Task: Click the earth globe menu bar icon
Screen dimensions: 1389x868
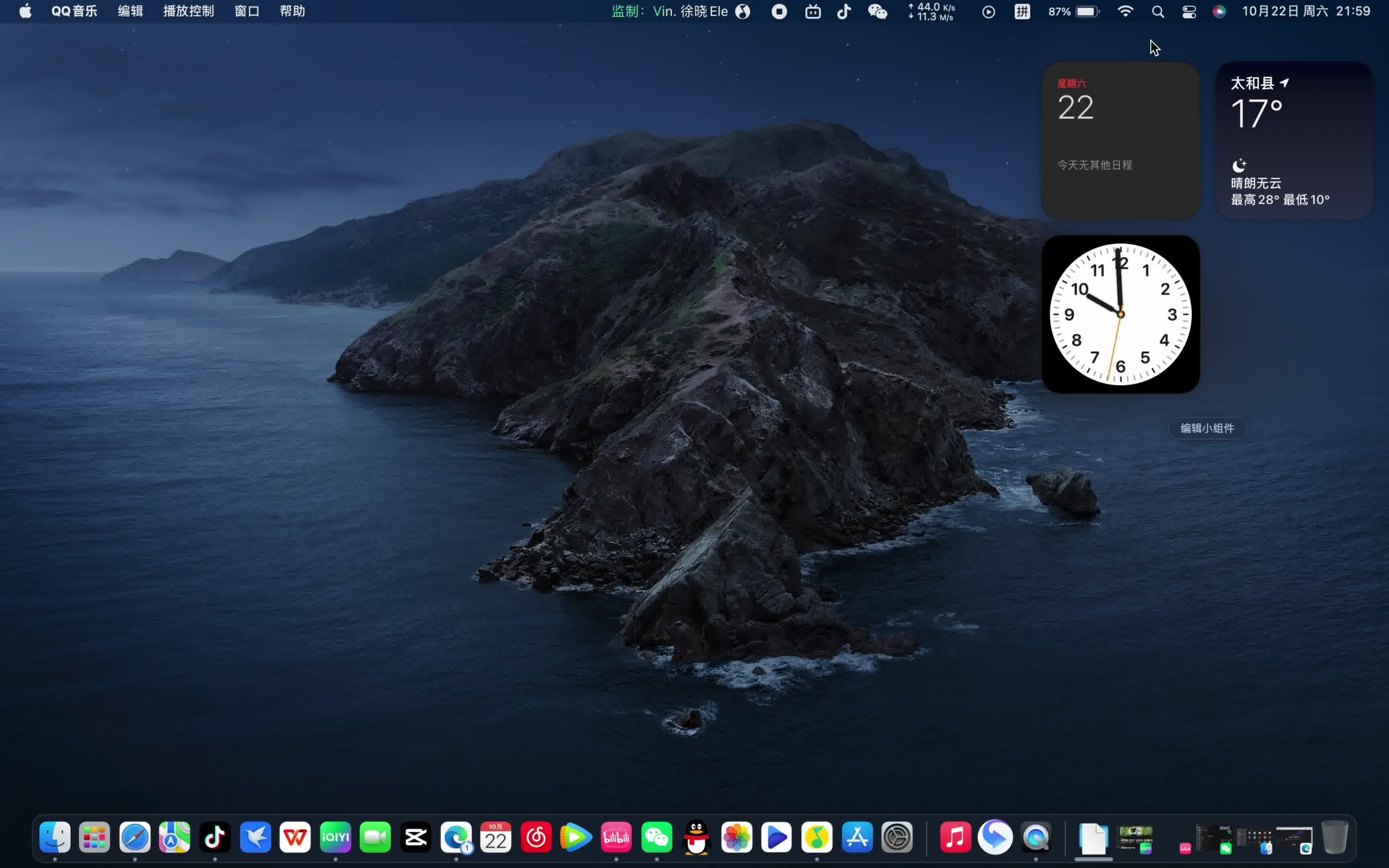Action: tap(743, 12)
